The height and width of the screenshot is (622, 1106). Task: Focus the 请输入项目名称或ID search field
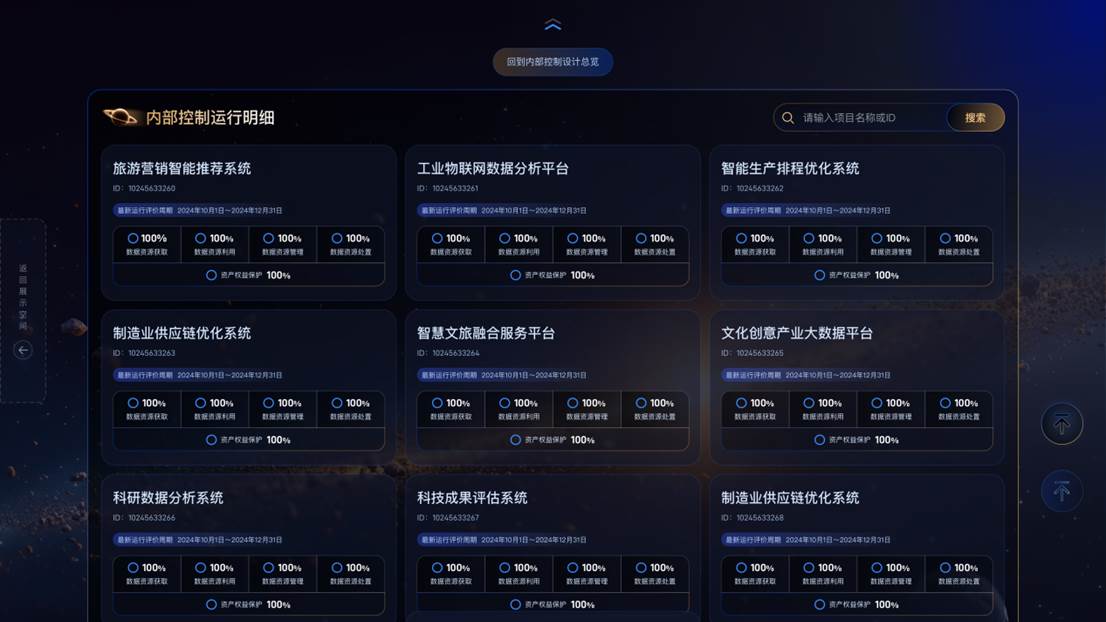868,118
